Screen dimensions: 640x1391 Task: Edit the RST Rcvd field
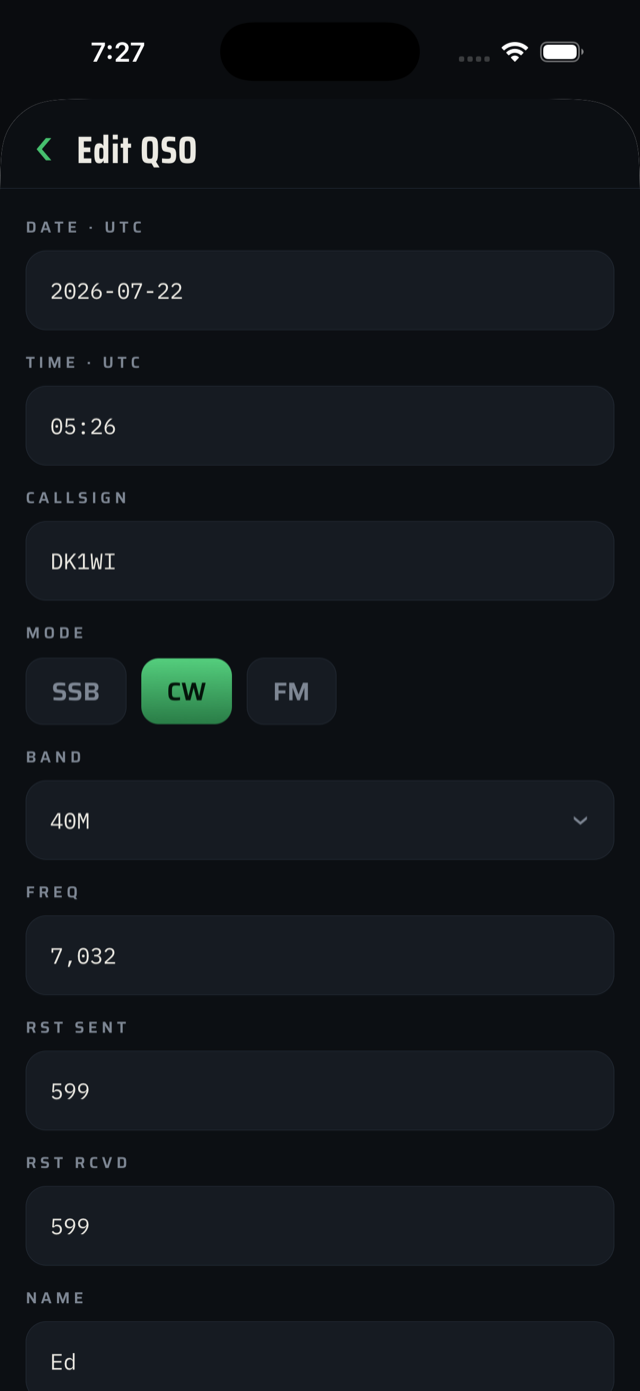click(320, 1226)
